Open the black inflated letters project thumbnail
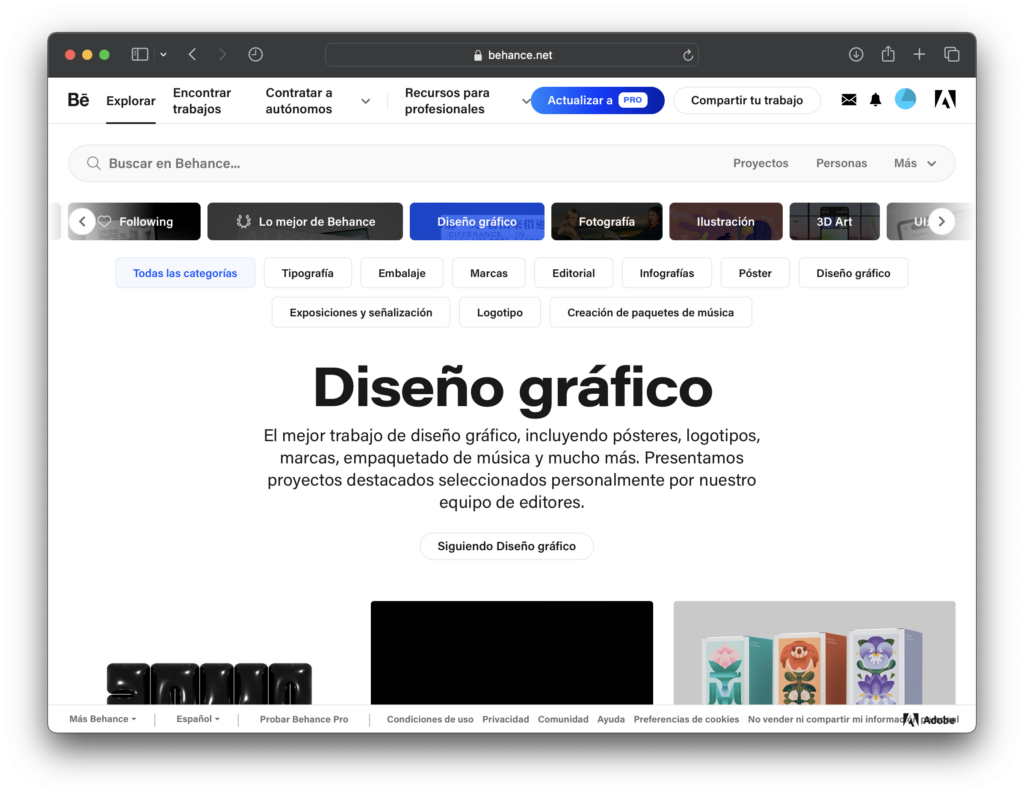The image size is (1024, 796). pyautogui.click(x=209, y=653)
